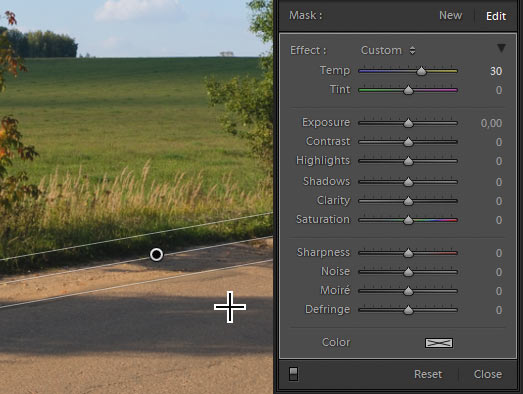This screenshot has height=394, width=523.
Task: Reset the graduated filter settings
Action: [428, 374]
